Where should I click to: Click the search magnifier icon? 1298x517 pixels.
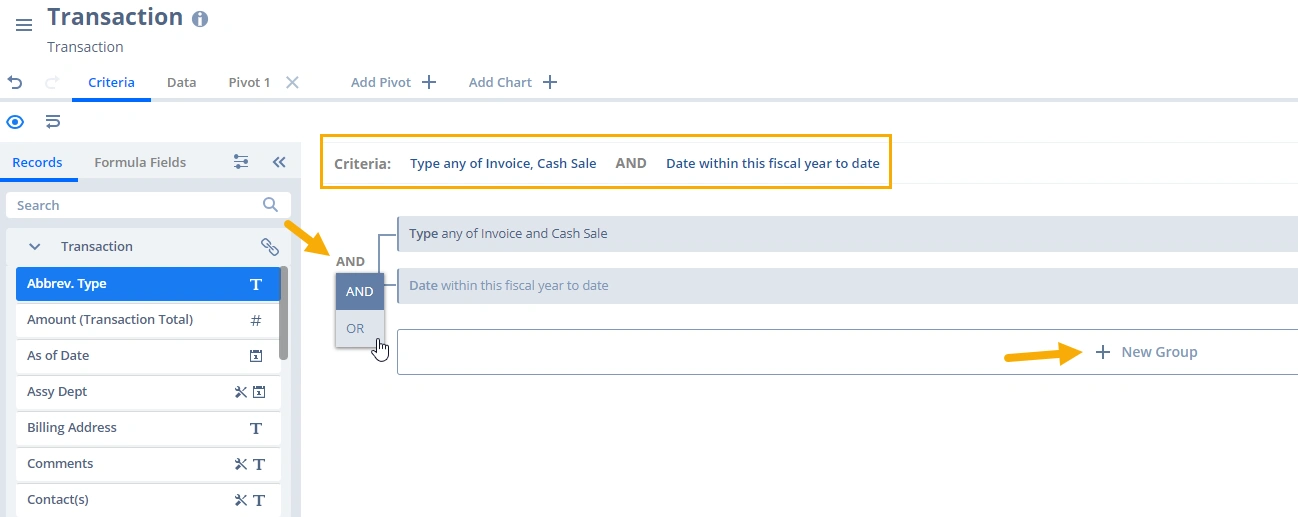click(x=270, y=205)
